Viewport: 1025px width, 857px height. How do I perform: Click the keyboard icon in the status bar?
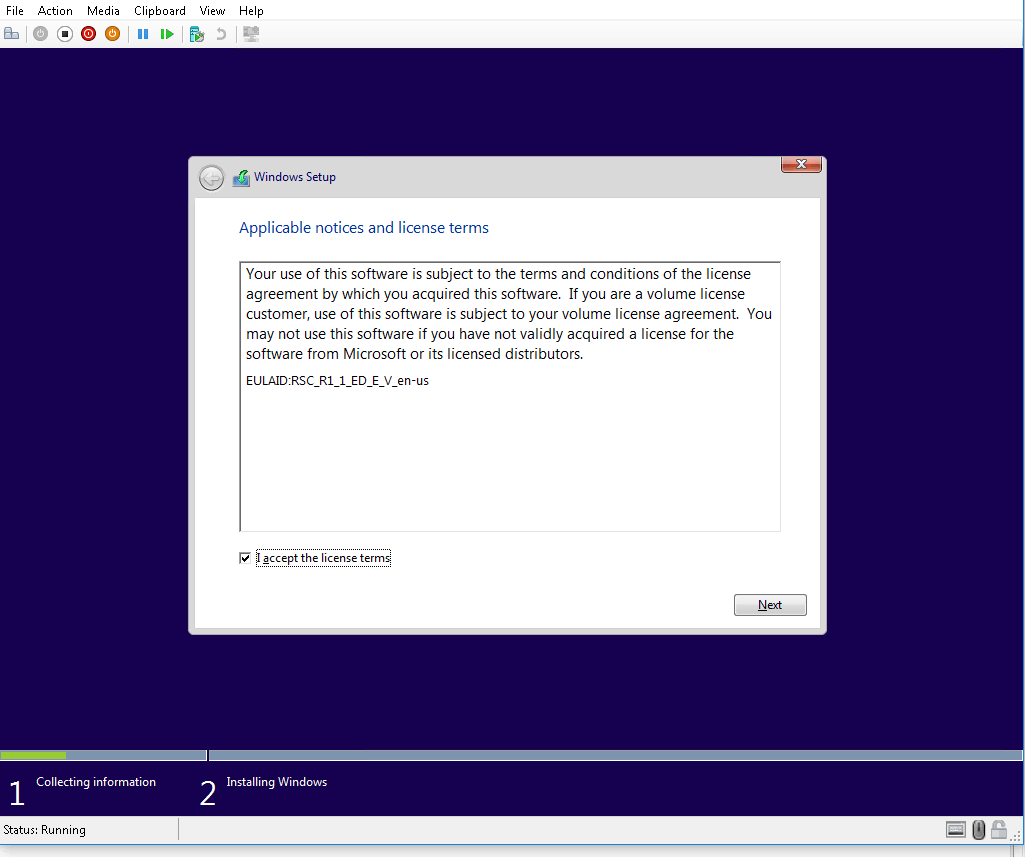point(956,830)
